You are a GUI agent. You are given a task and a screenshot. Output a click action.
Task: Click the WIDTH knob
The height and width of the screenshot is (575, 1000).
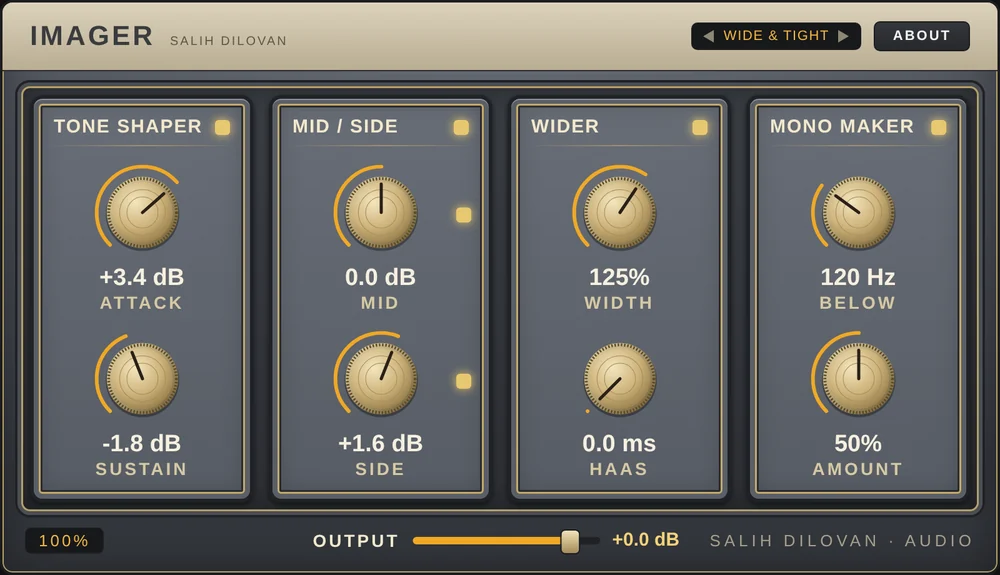[x=619, y=213]
